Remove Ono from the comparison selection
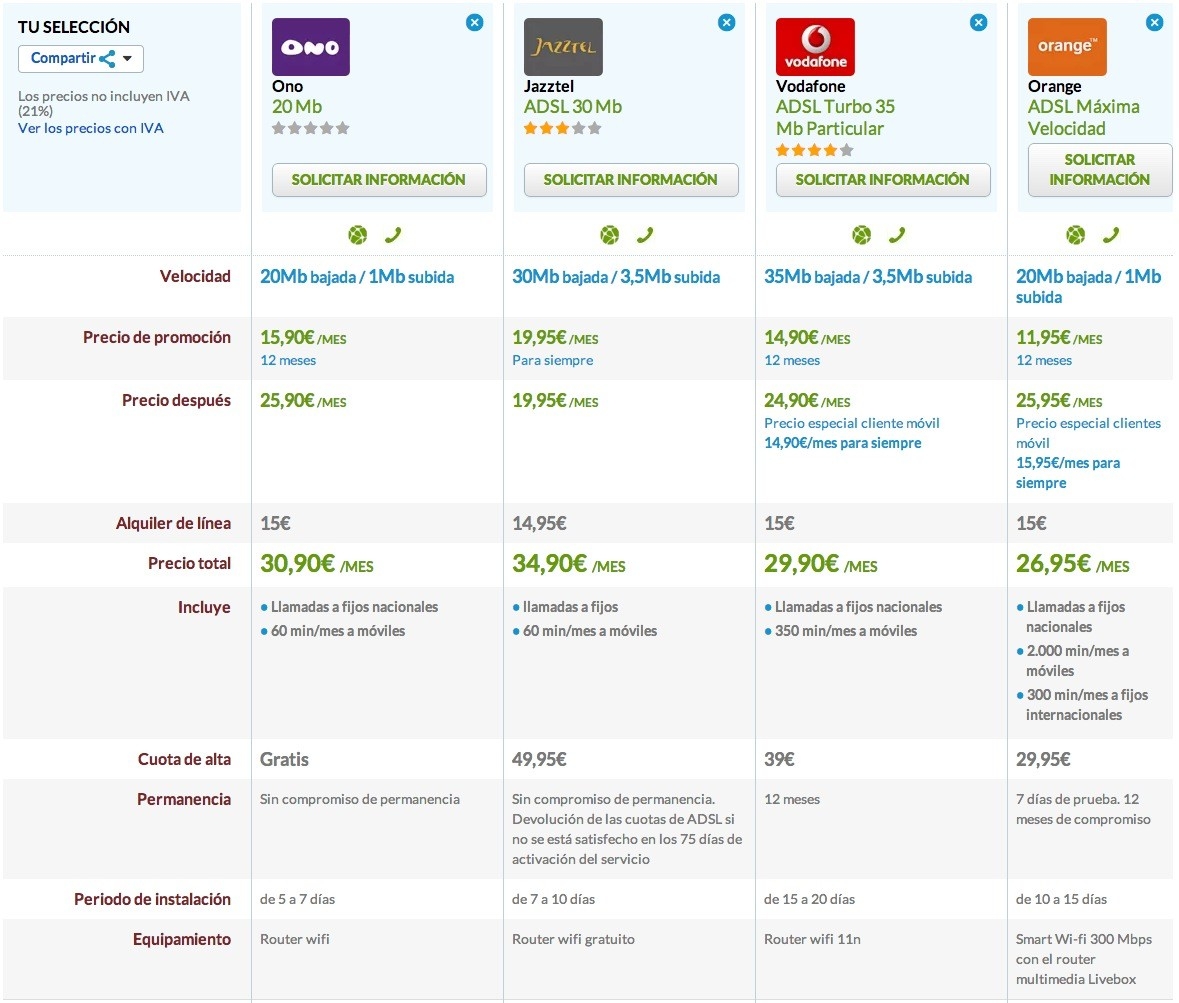The width and height of the screenshot is (1179, 1003). (x=474, y=23)
